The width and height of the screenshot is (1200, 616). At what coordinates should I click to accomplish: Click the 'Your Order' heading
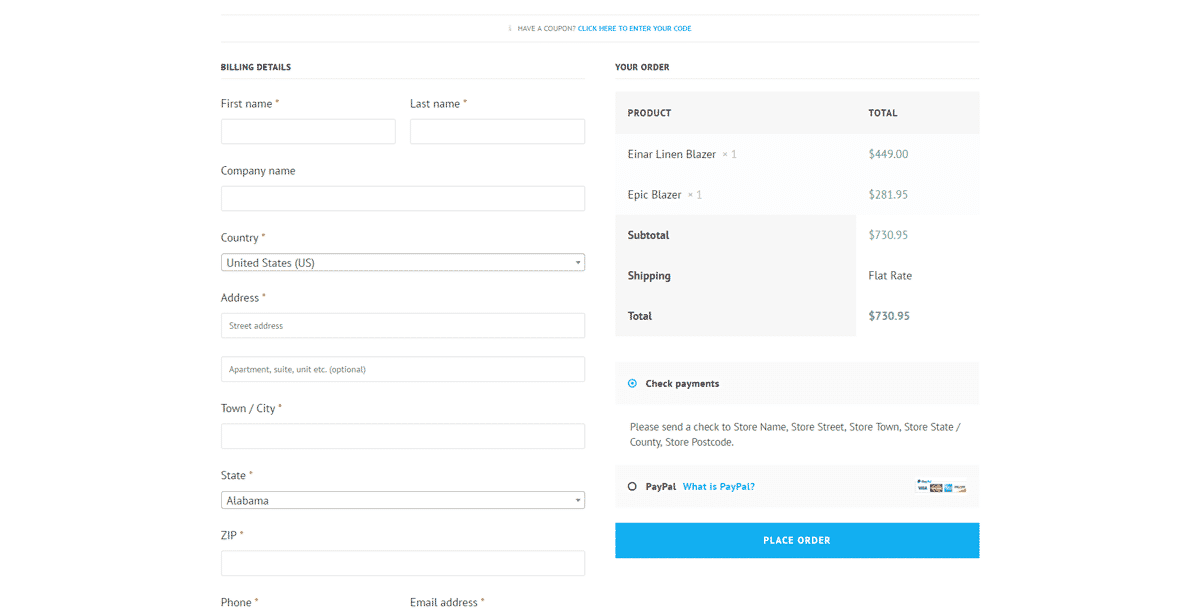click(x=642, y=67)
